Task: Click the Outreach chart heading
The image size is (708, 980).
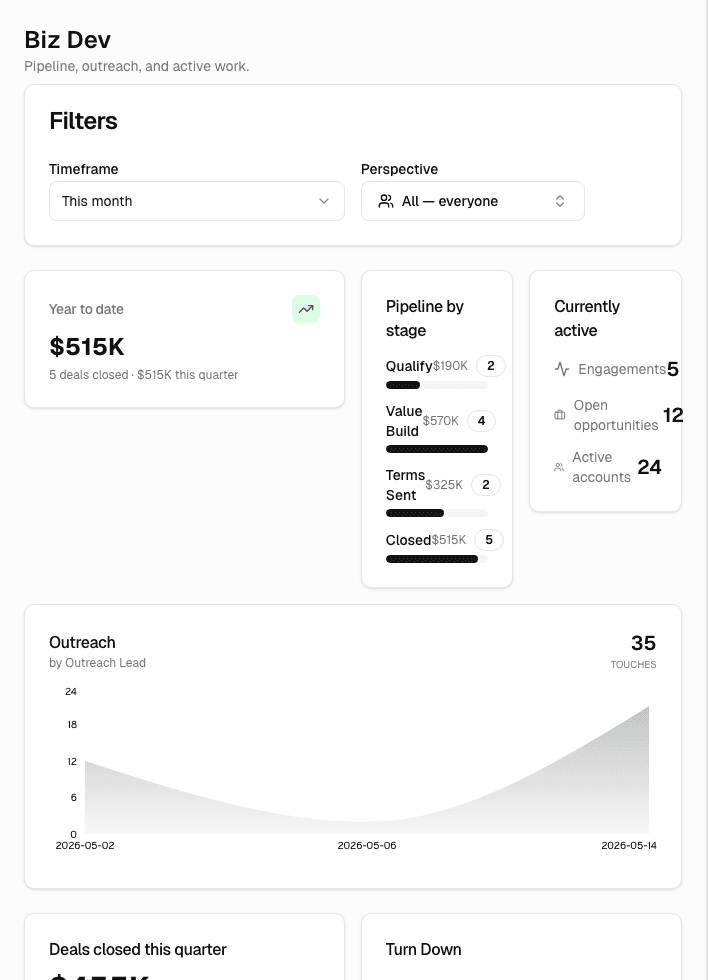Action: [82, 642]
